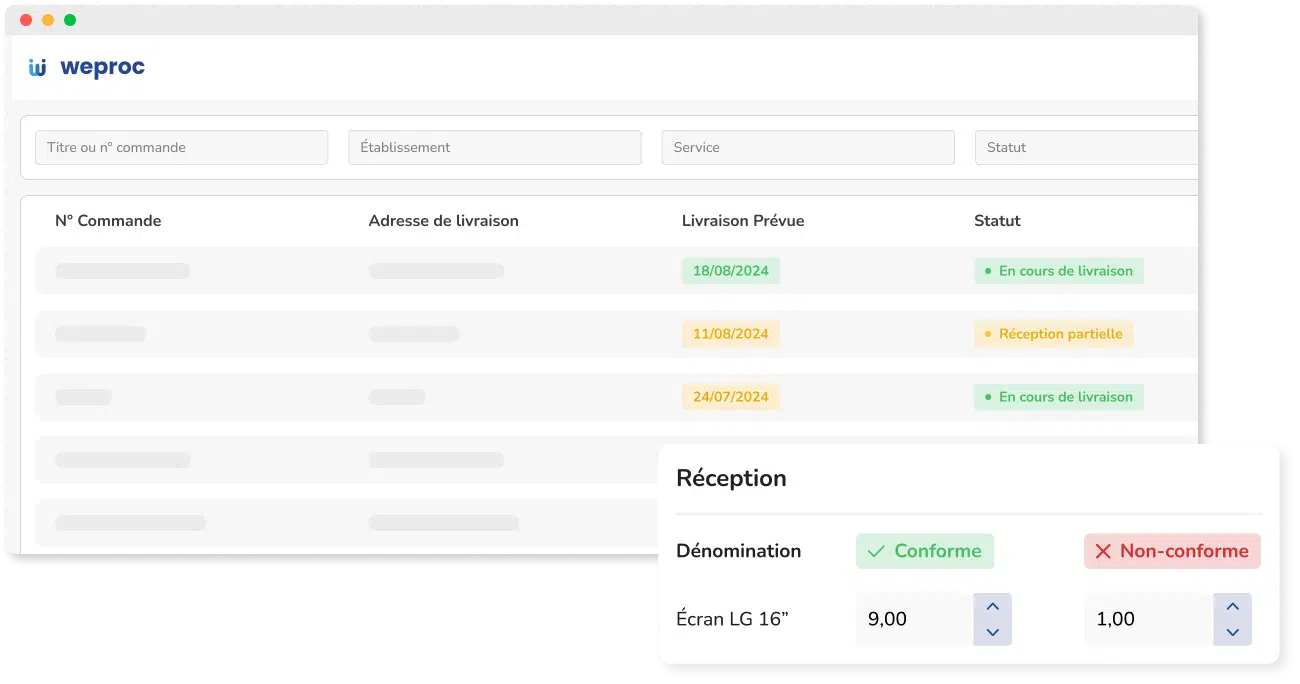Sort by the Livraison Prévue column header
Screen dimensions: 1300x684
742,221
